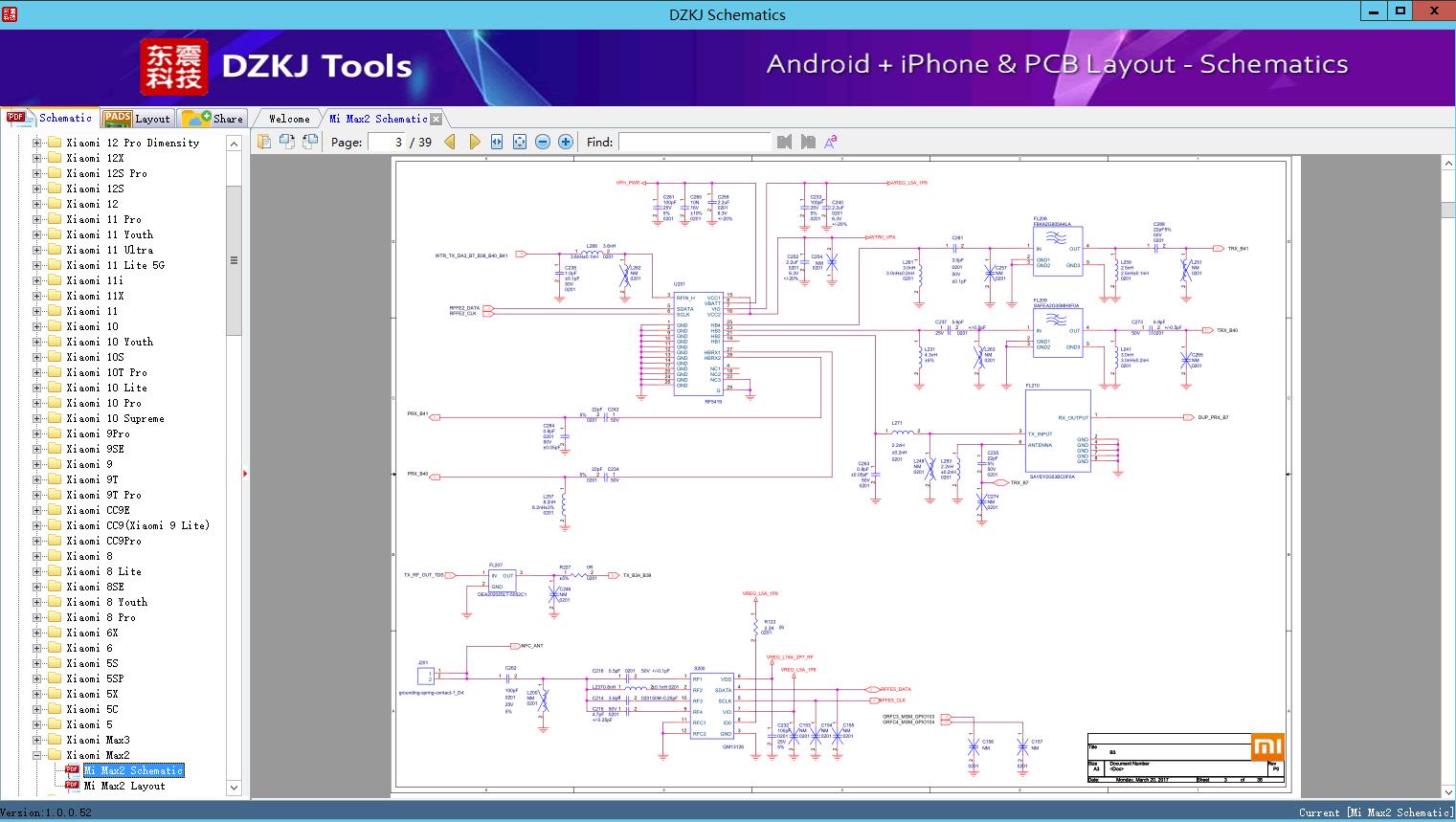
Task: Collapse the Xiaomi Max2 node
Action: point(37,755)
